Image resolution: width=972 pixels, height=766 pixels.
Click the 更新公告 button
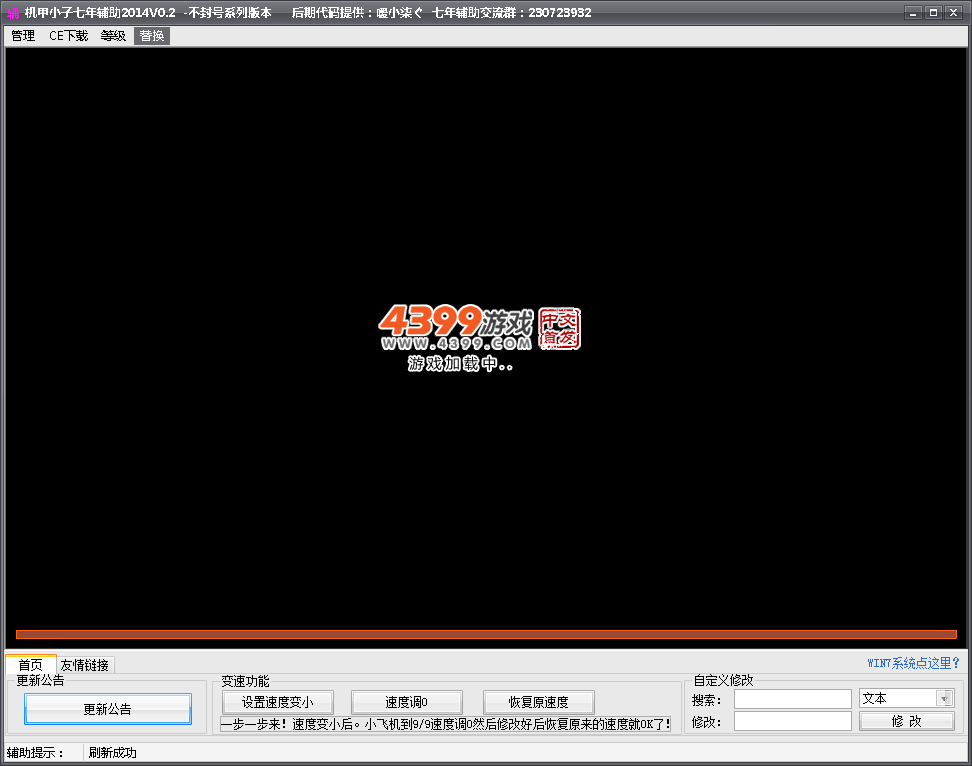[108, 709]
